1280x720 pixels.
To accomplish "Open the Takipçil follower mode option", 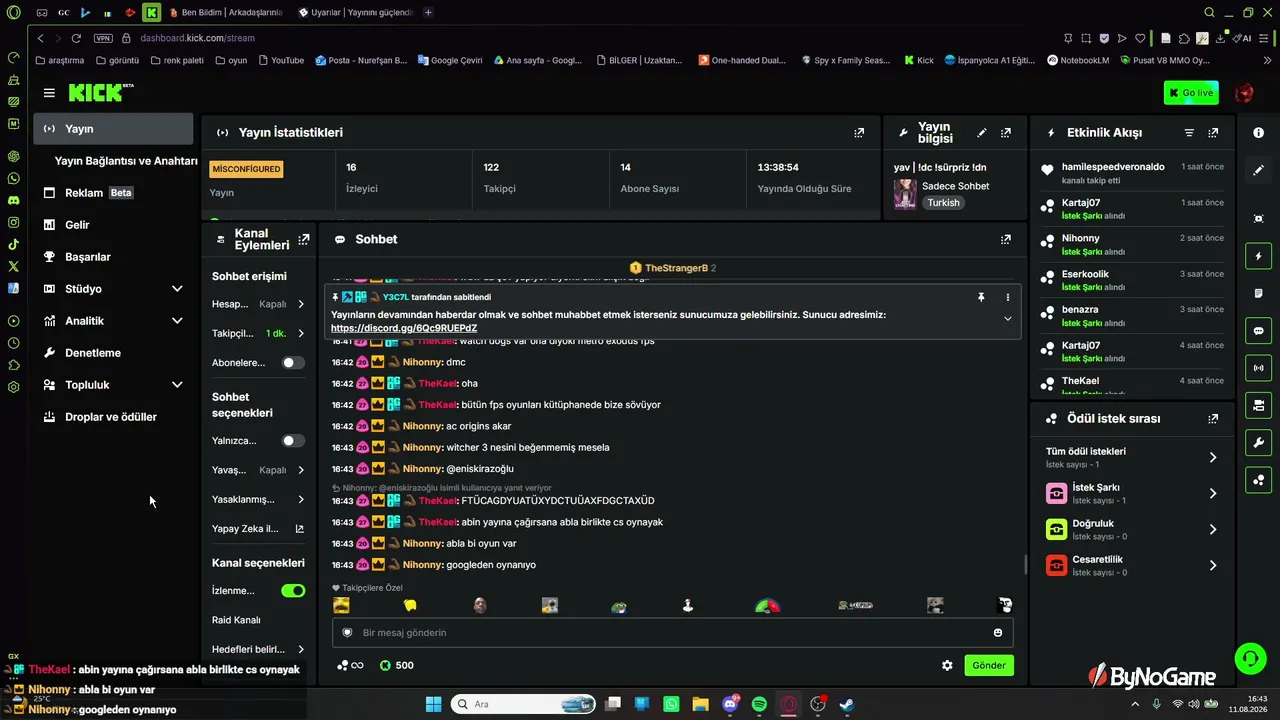I will click(x=258, y=333).
